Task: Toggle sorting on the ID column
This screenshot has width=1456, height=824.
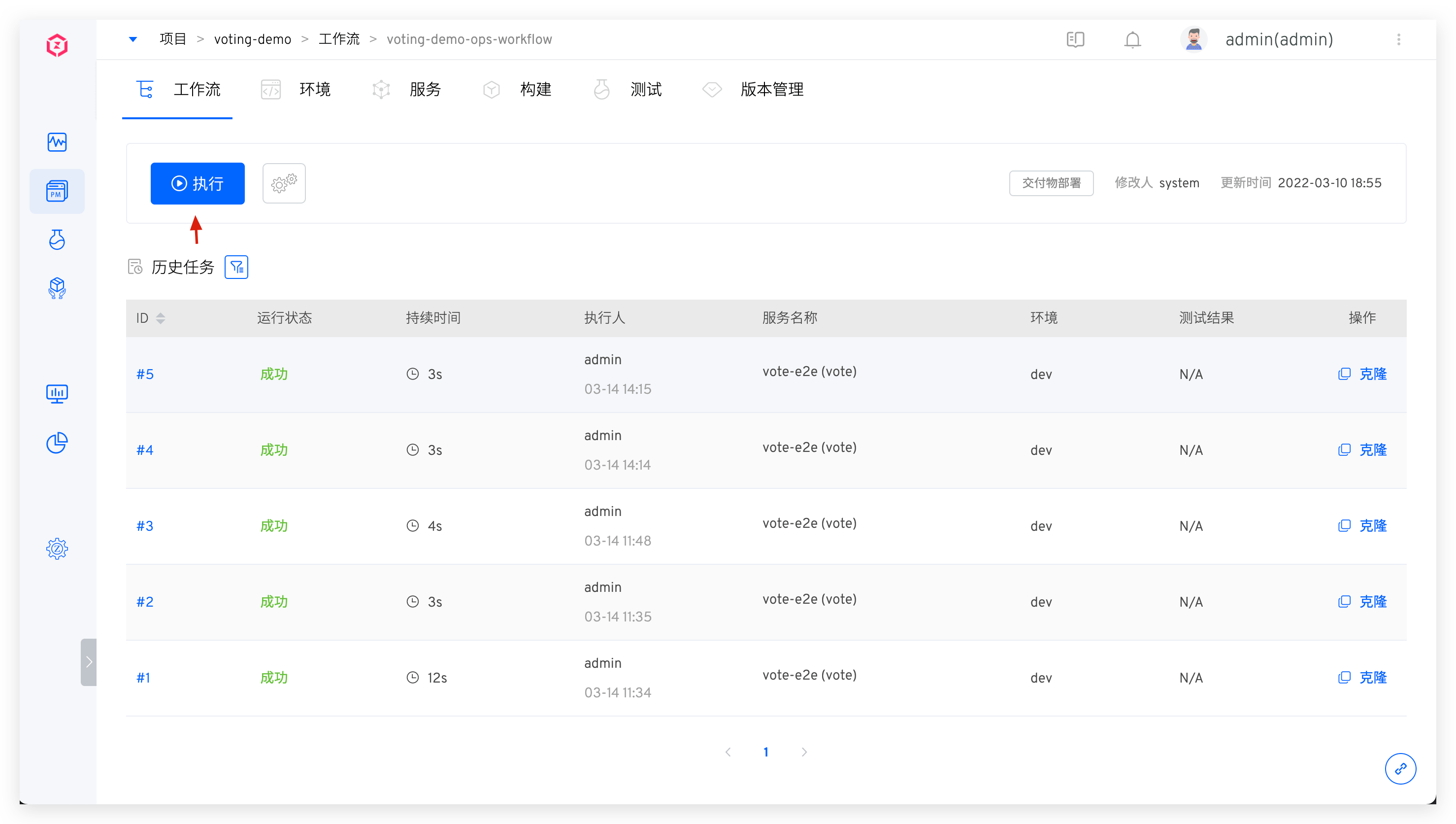Action: pyautogui.click(x=161, y=317)
